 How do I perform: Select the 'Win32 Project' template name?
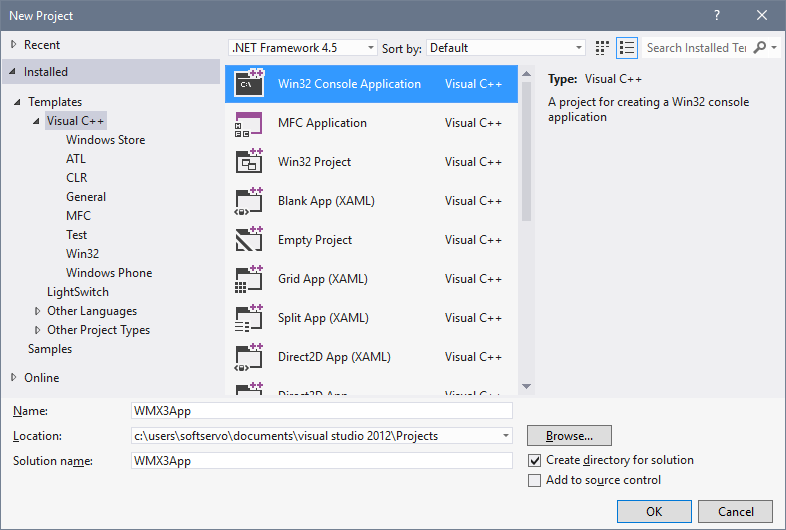pyautogui.click(x=314, y=162)
